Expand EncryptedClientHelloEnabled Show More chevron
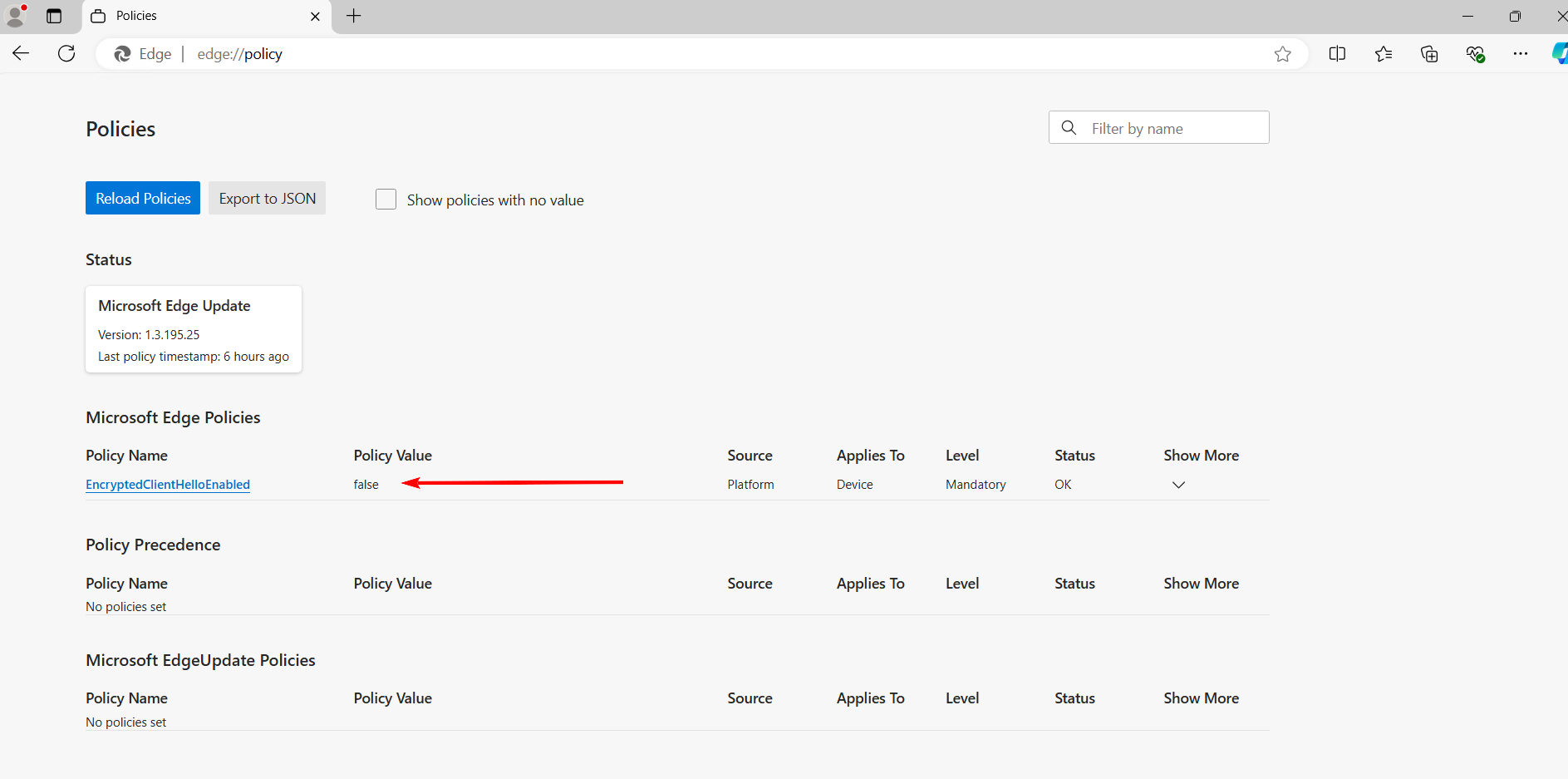Image resolution: width=1568 pixels, height=779 pixels. click(x=1178, y=485)
